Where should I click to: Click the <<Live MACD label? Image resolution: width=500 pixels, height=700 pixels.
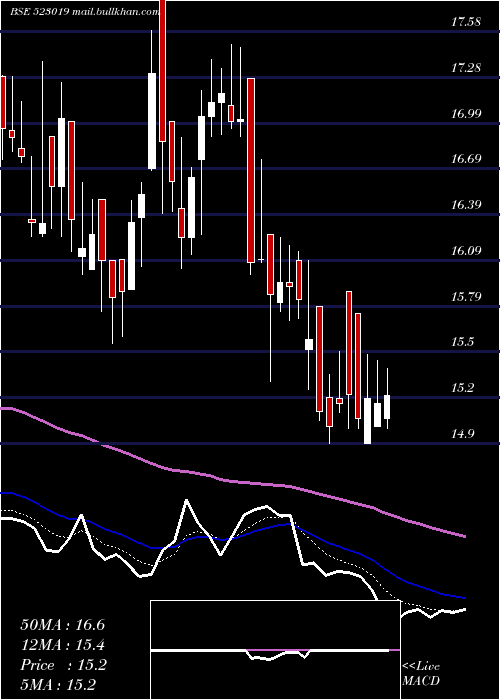[x=421, y=674]
